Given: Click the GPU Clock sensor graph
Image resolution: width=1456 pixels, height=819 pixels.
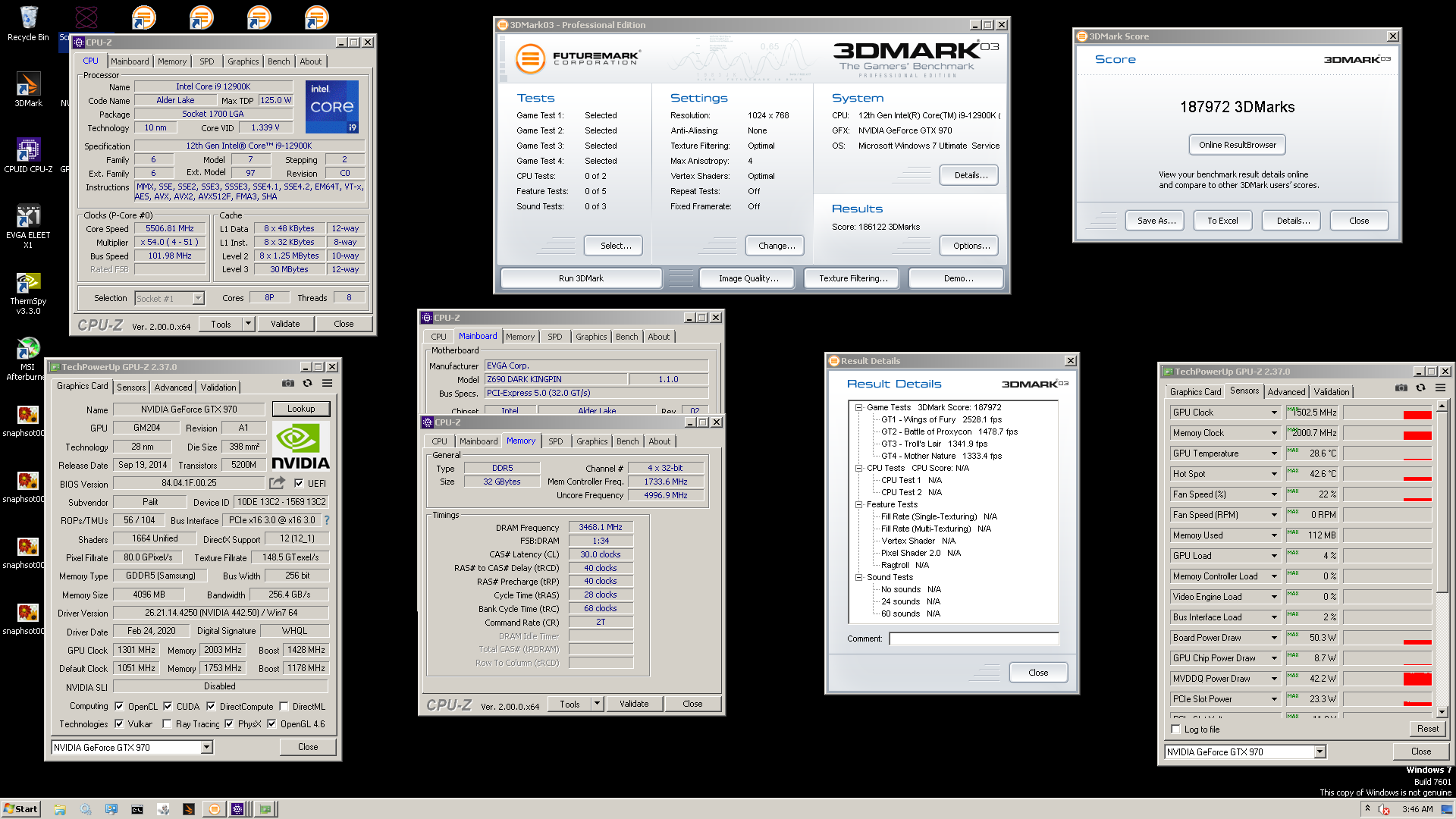Looking at the screenshot, I should click(x=1388, y=413).
